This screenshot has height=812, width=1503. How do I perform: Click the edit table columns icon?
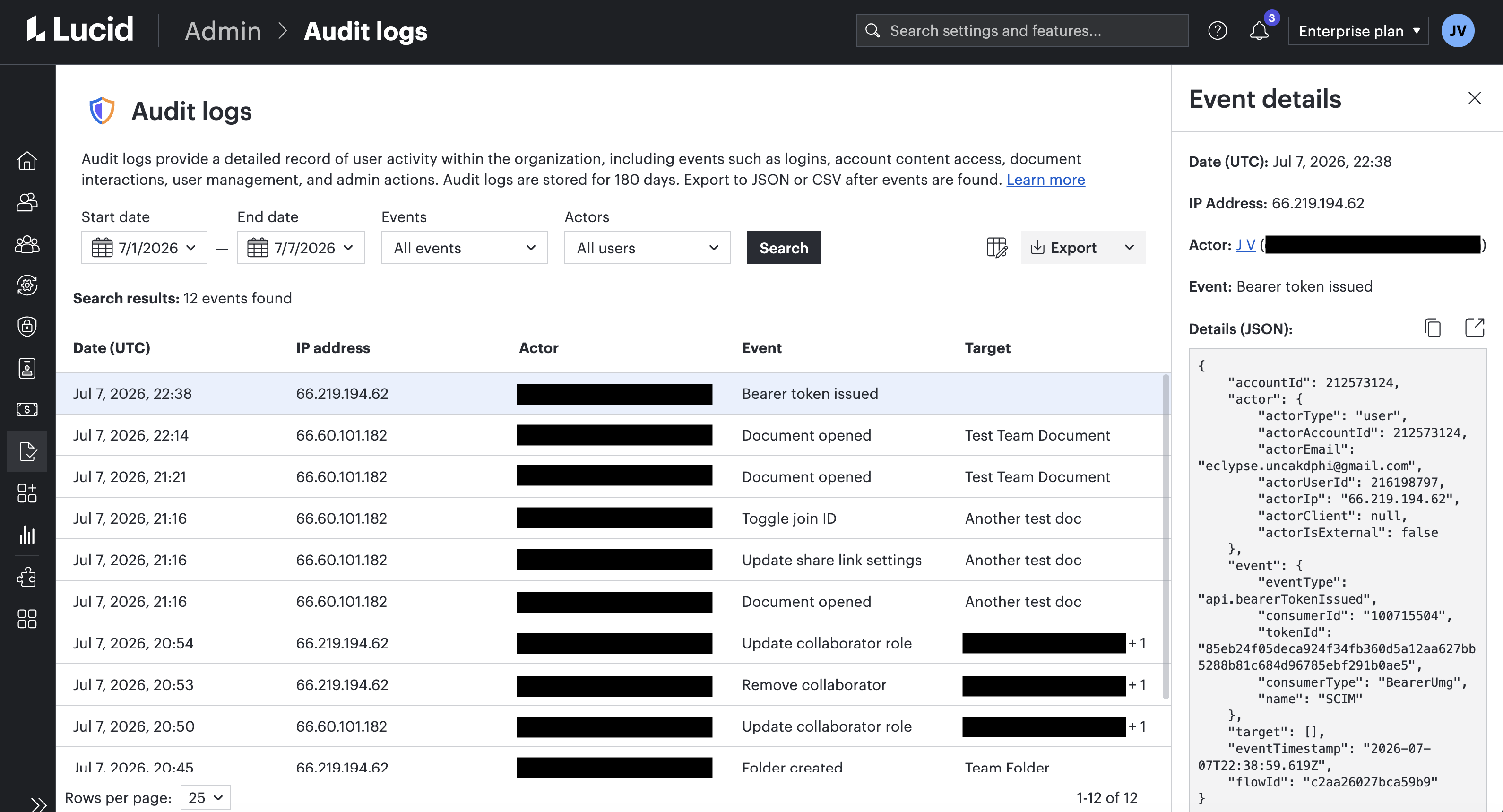pos(996,248)
